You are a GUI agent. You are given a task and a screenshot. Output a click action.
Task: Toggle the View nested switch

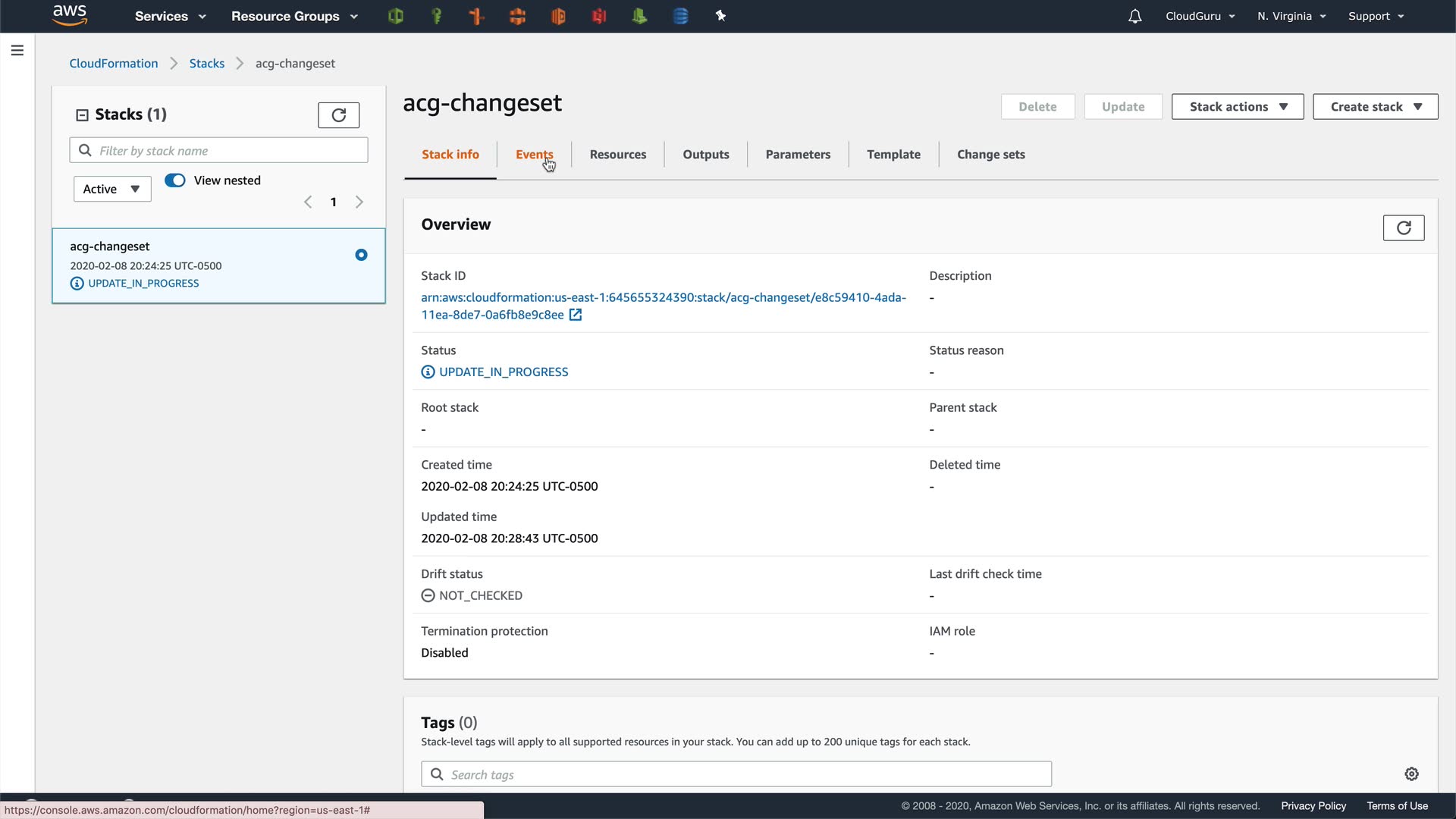click(x=175, y=180)
